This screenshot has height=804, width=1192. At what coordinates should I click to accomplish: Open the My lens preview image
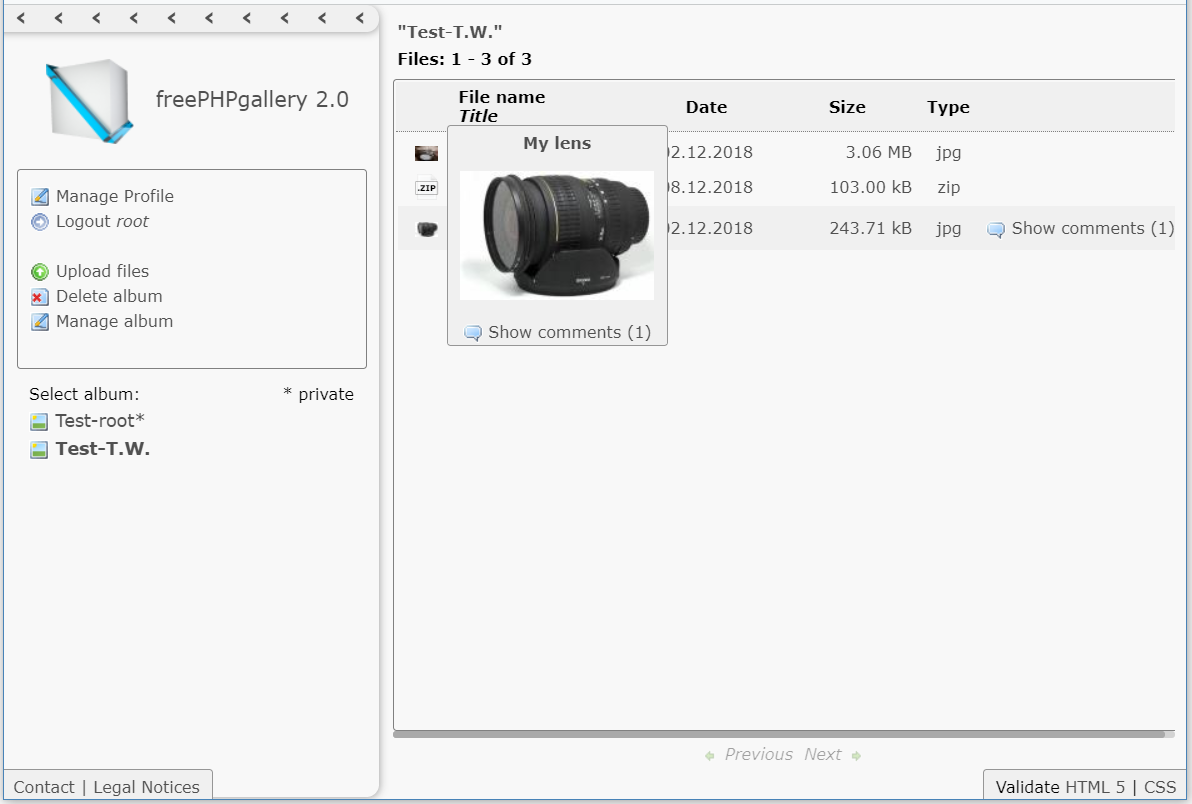[557, 237]
